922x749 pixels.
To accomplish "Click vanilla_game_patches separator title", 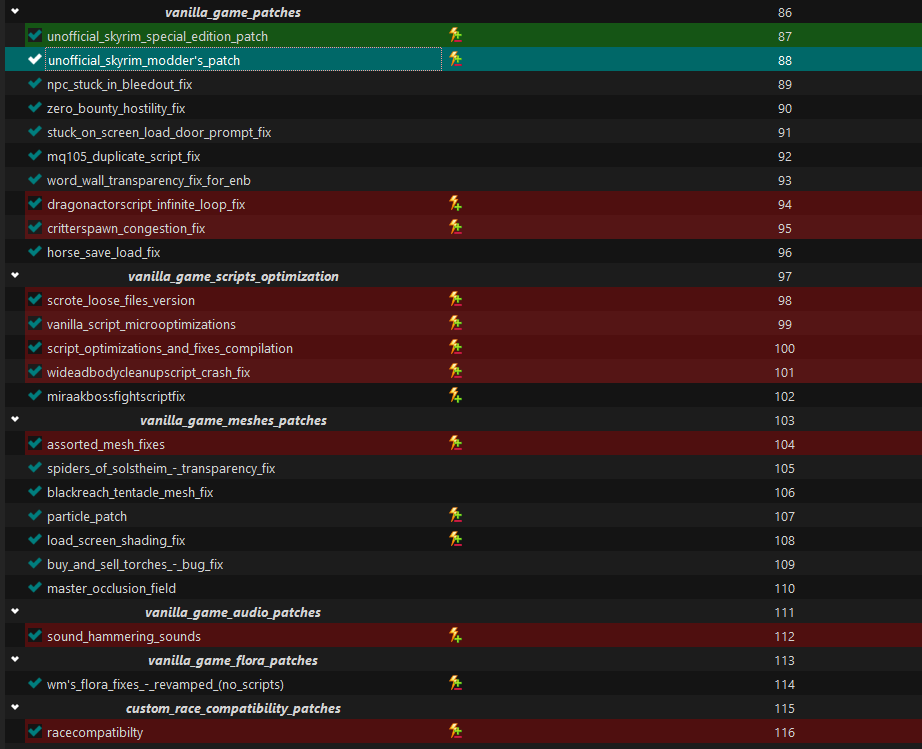I will click(x=233, y=12).
